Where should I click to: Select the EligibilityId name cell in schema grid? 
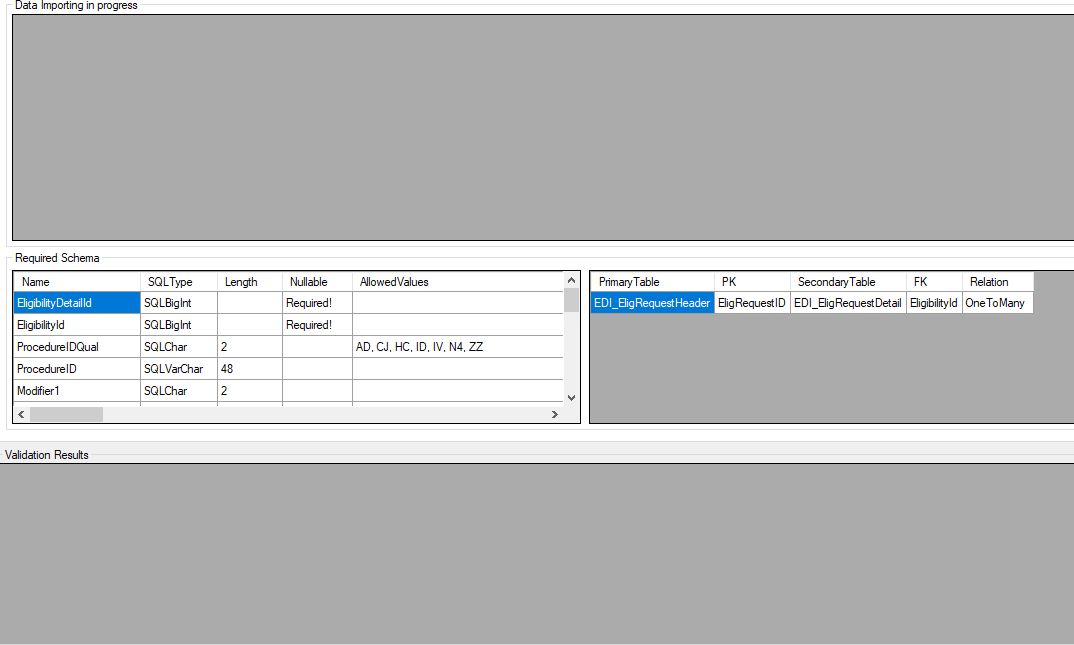(77, 325)
